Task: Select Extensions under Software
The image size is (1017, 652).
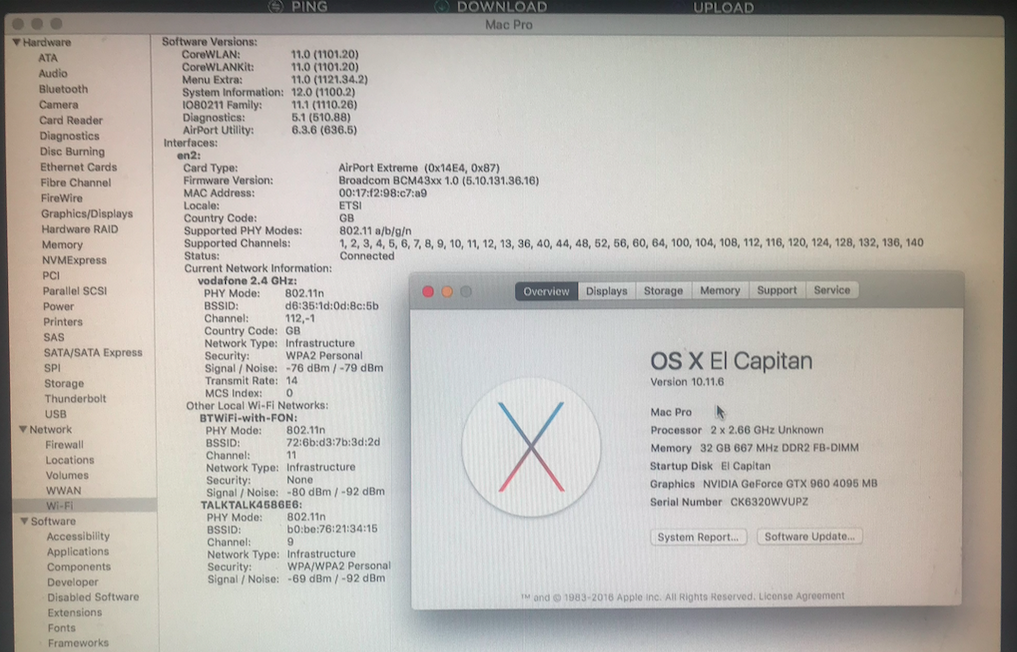Action: 75,612
